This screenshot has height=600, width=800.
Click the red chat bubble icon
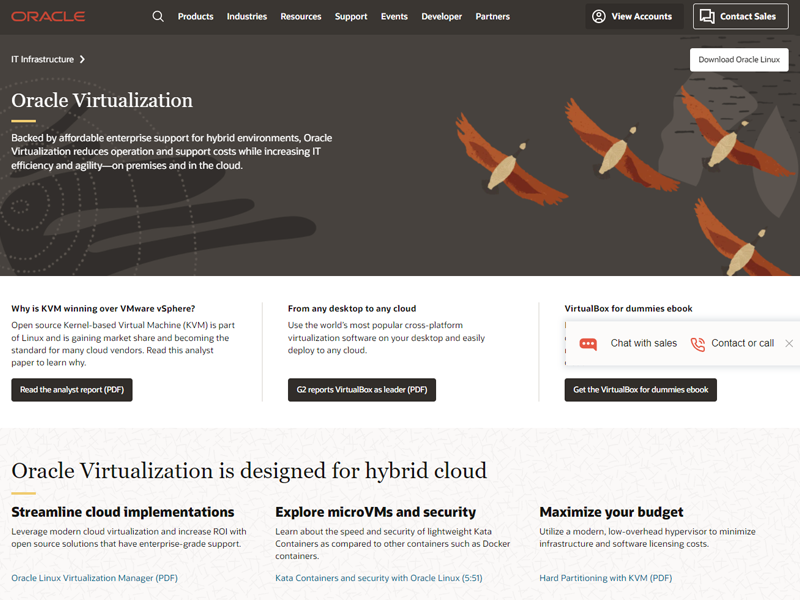pos(589,344)
